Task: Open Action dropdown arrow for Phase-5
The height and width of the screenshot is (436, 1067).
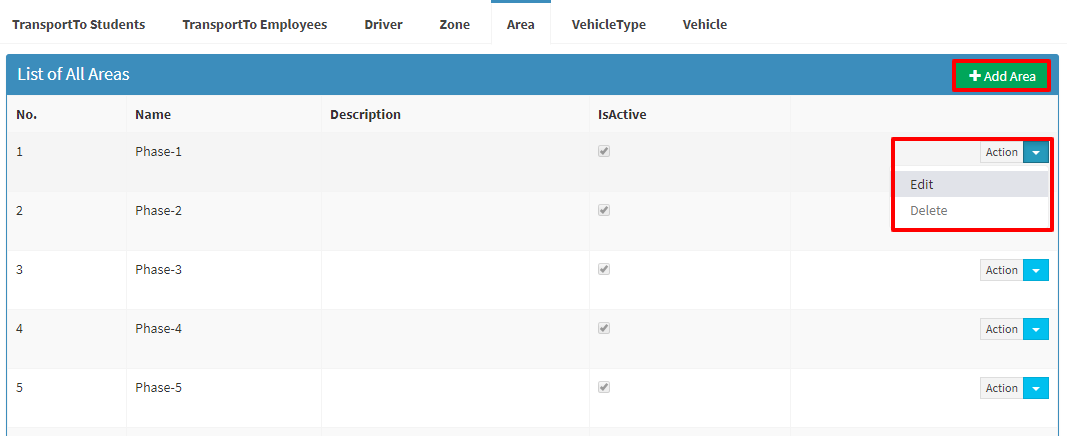Action: [x=1036, y=388]
